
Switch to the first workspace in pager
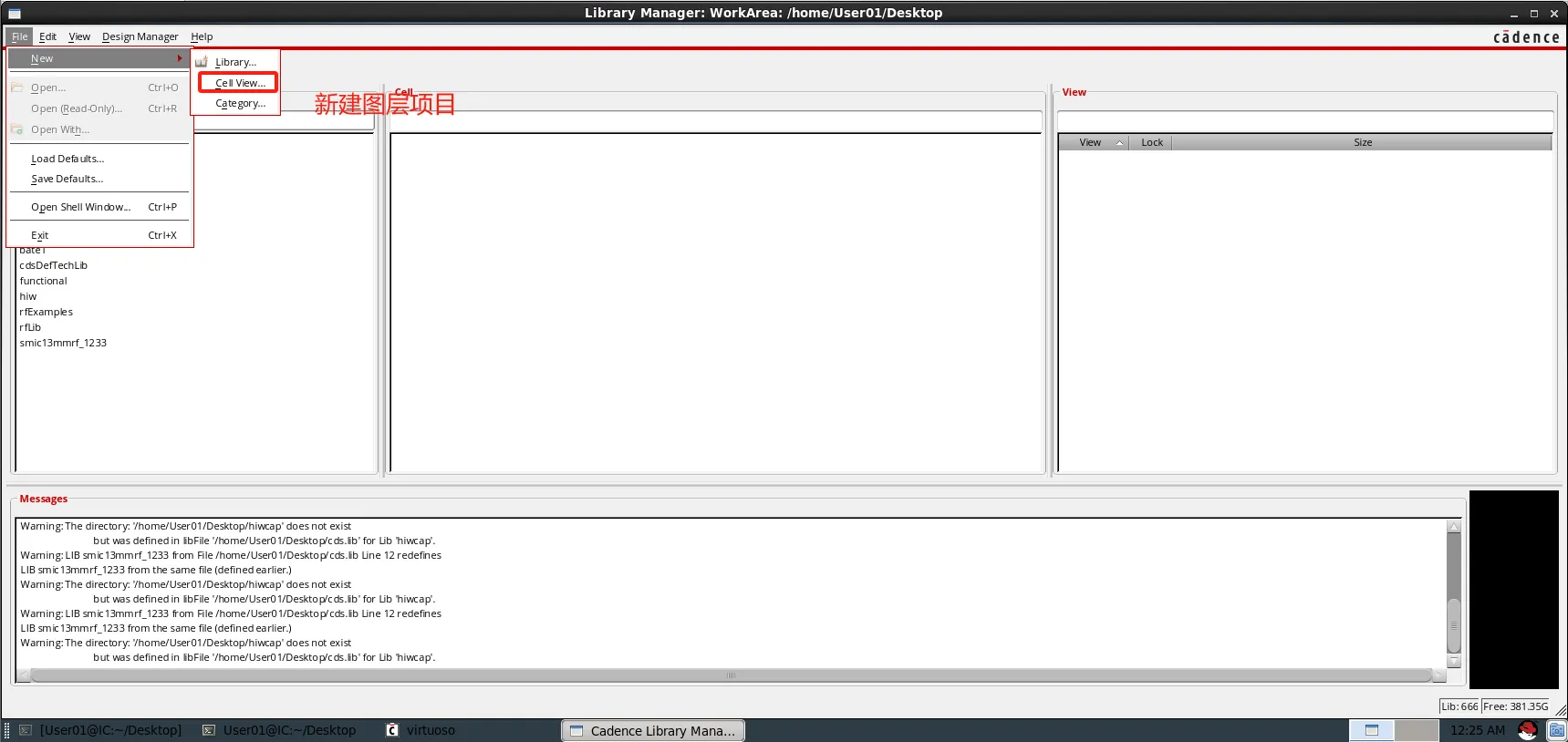(x=1371, y=730)
